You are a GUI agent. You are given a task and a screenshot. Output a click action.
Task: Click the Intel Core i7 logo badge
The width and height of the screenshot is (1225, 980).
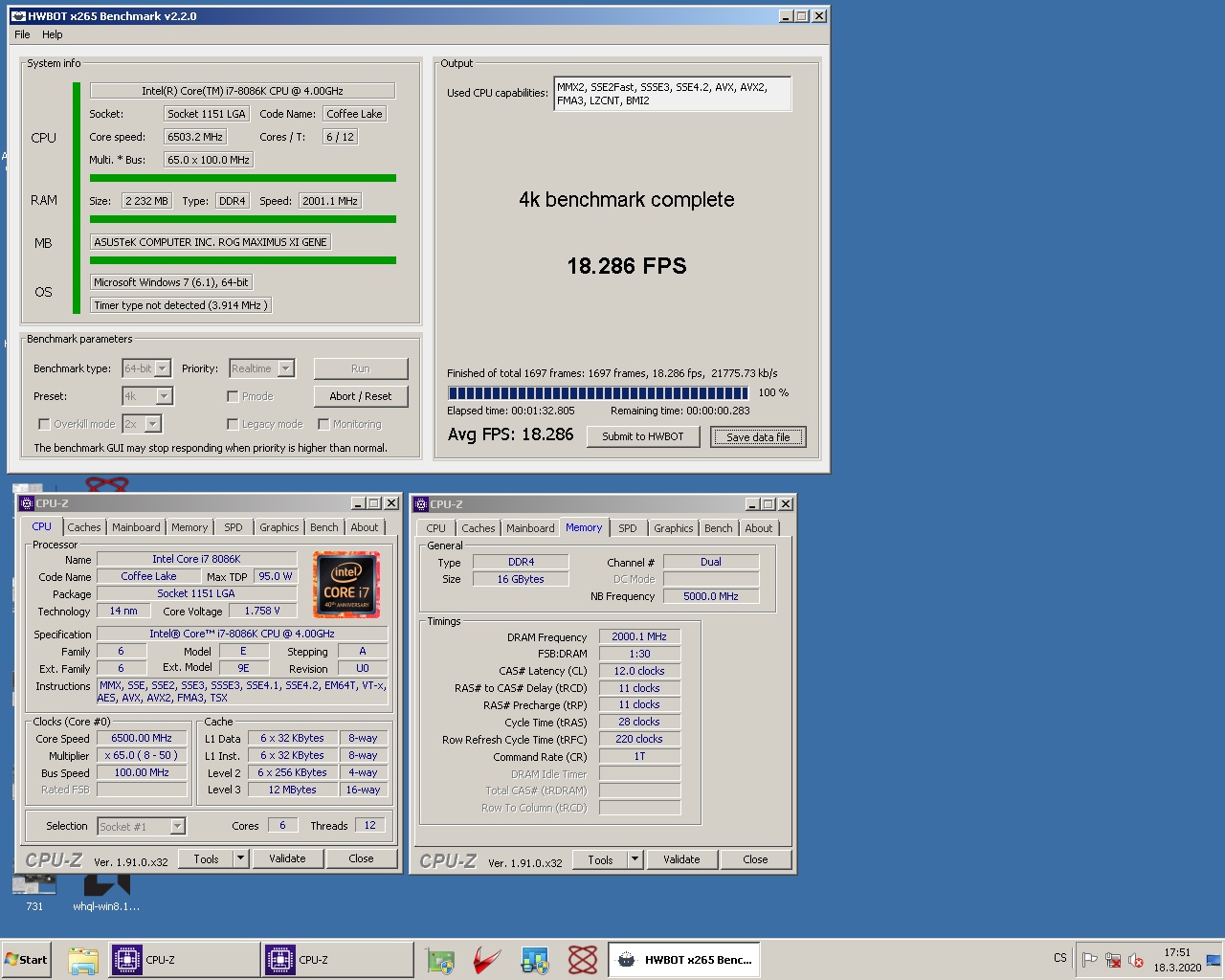346,584
